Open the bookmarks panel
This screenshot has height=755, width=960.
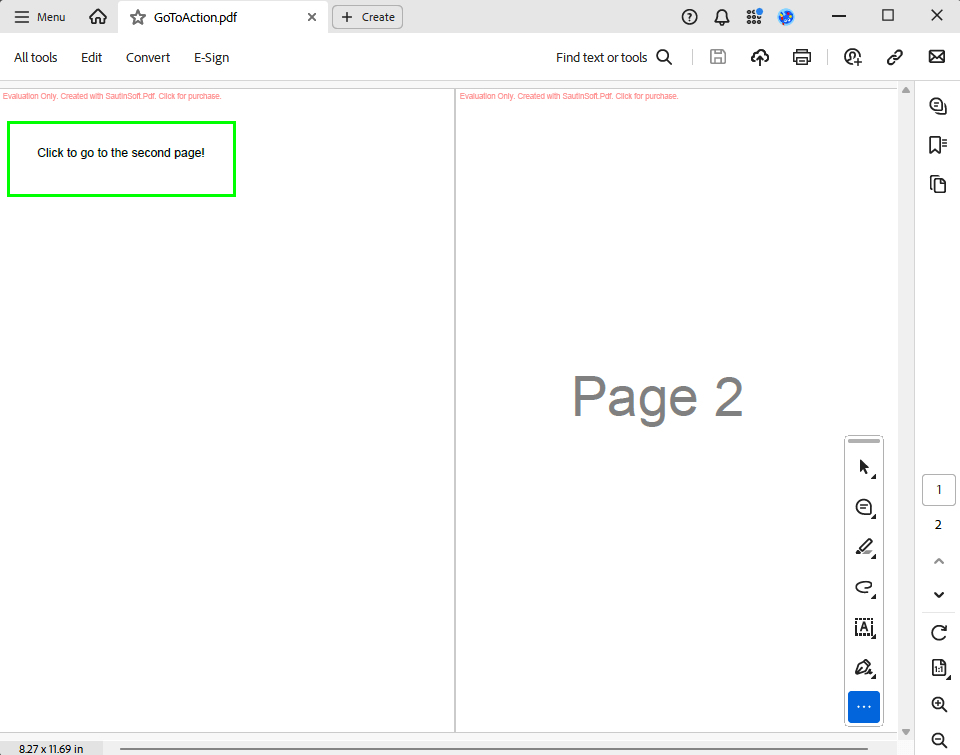pos(937,145)
